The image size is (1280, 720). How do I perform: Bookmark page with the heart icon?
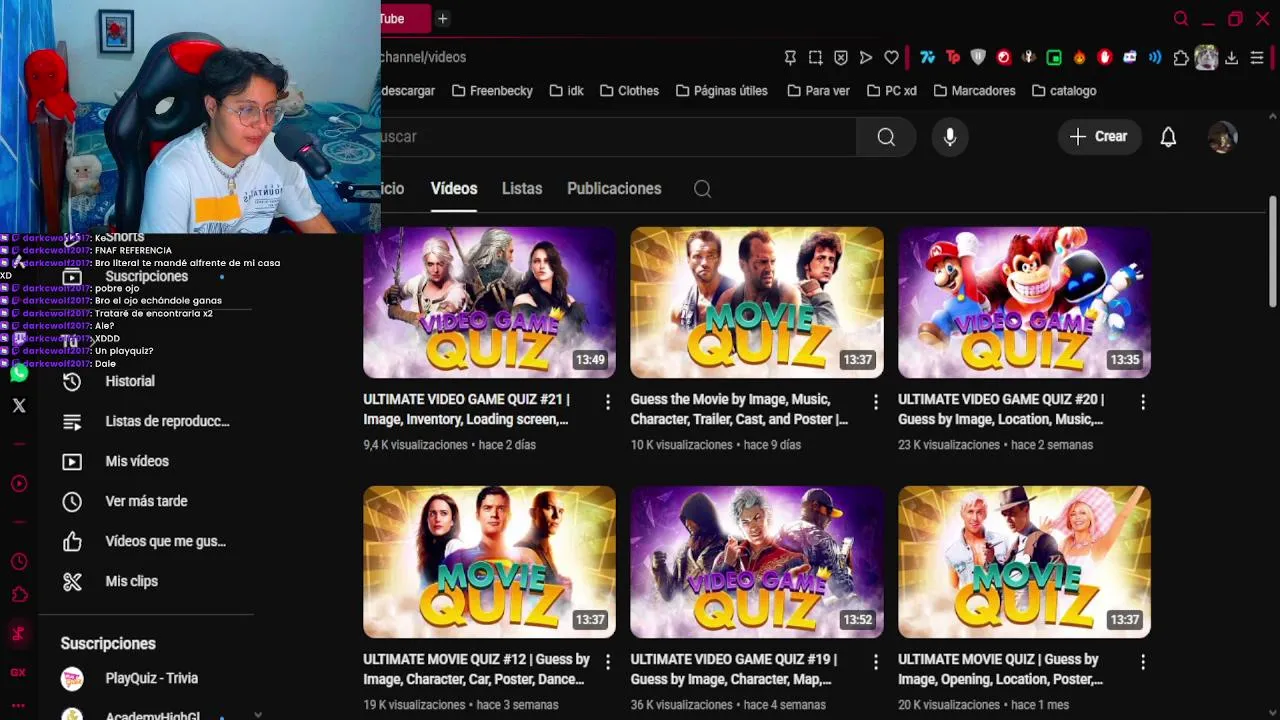click(x=892, y=58)
